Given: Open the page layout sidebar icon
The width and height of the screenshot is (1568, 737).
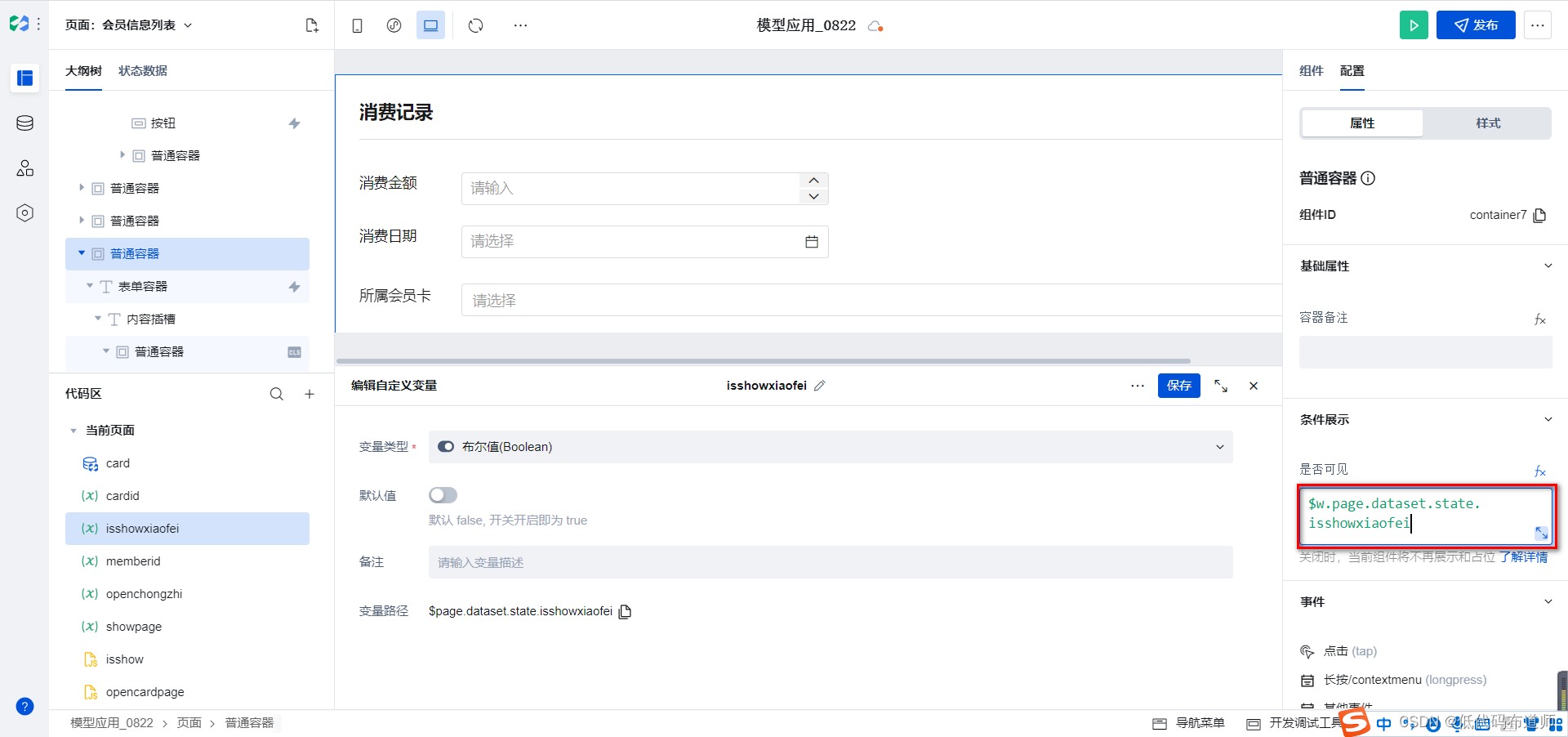Looking at the screenshot, I should pyautogui.click(x=24, y=78).
